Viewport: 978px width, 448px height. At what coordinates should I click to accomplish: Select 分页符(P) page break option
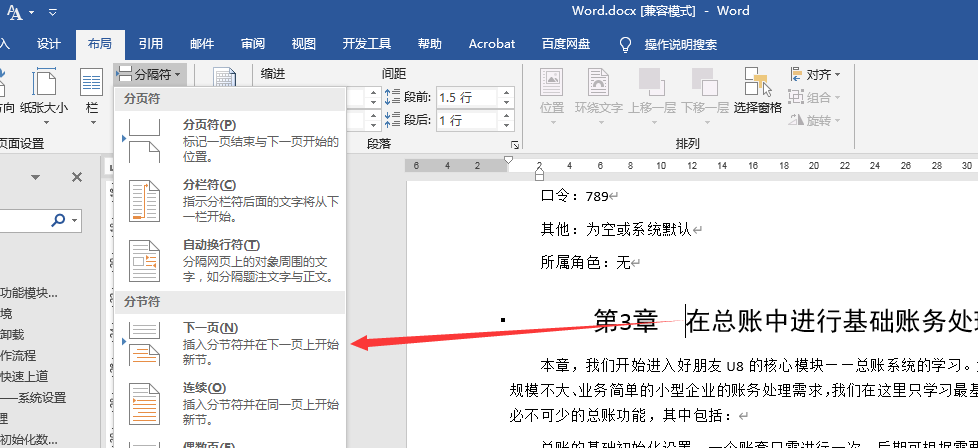(230, 141)
